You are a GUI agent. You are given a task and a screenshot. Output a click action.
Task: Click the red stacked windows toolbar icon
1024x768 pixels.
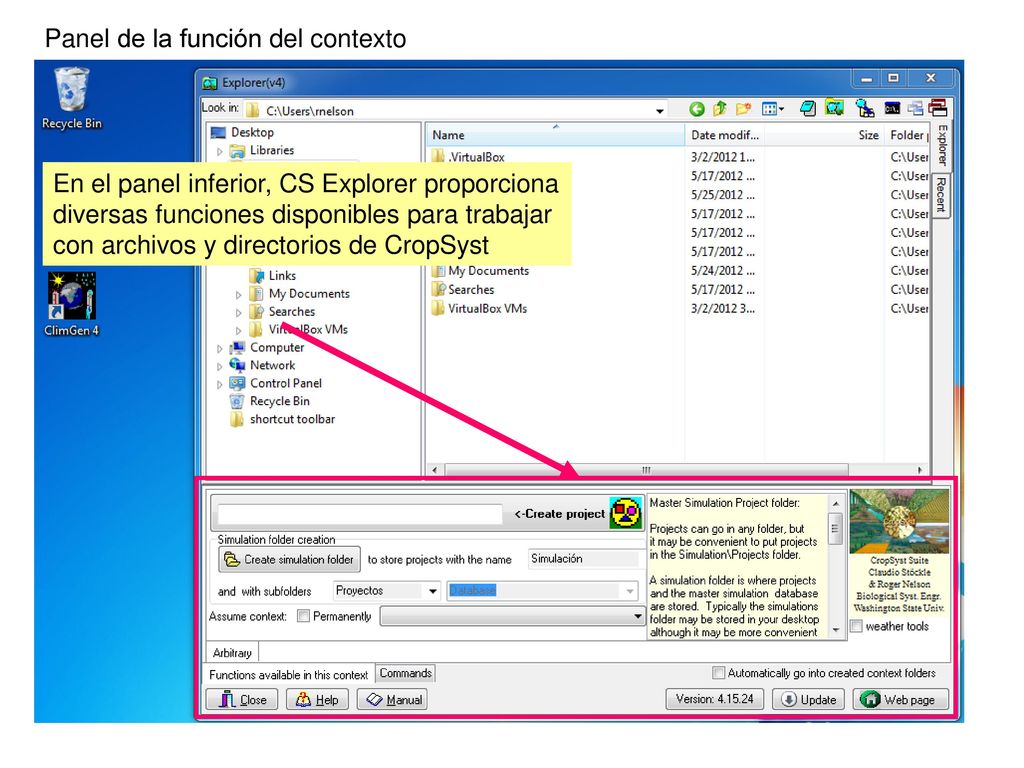click(938, 108)
